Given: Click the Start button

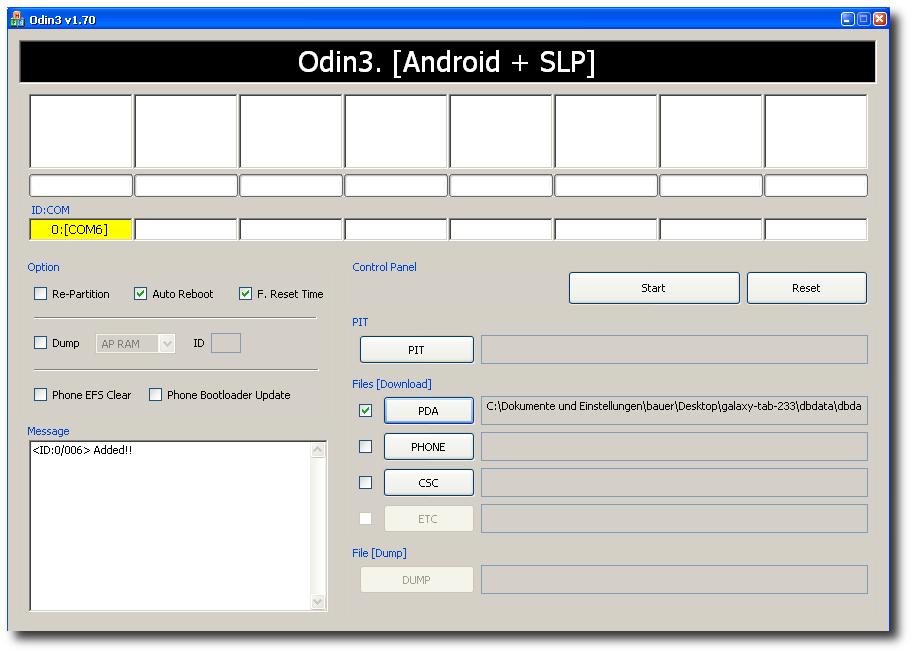Looking at the screenshot, I should pyautogui.click(x=654, y=288).
